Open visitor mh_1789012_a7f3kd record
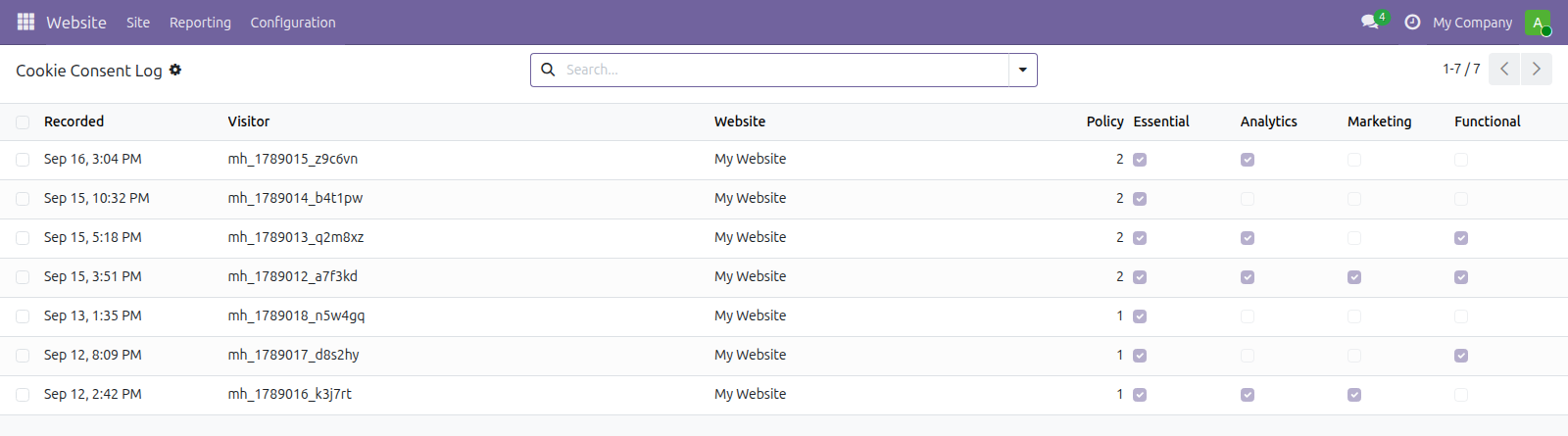Viewport: 1568px width, 436px height. [293, 276]
